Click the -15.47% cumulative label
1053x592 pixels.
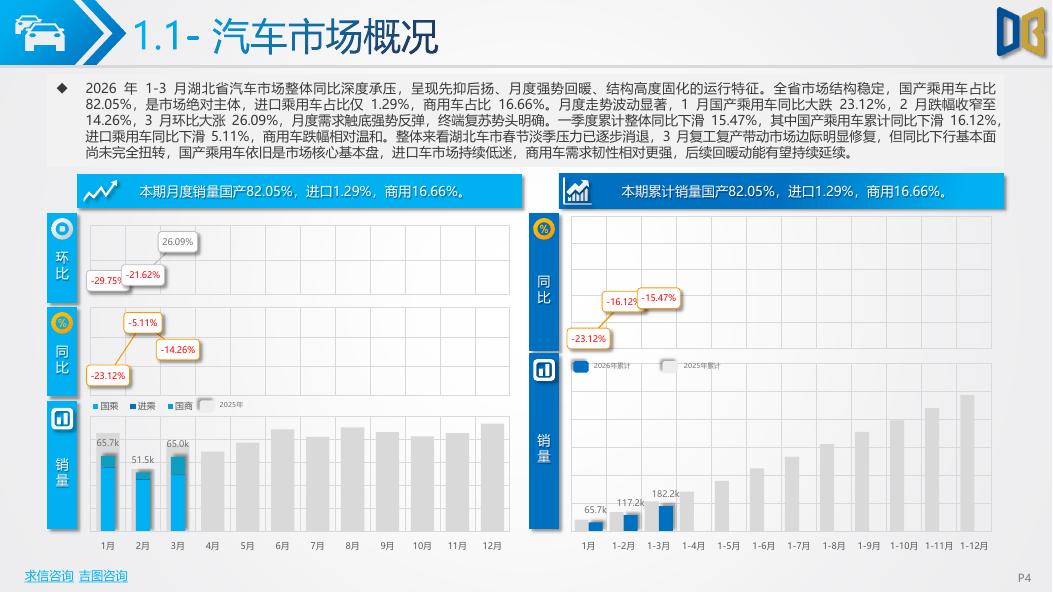point(659,297)
